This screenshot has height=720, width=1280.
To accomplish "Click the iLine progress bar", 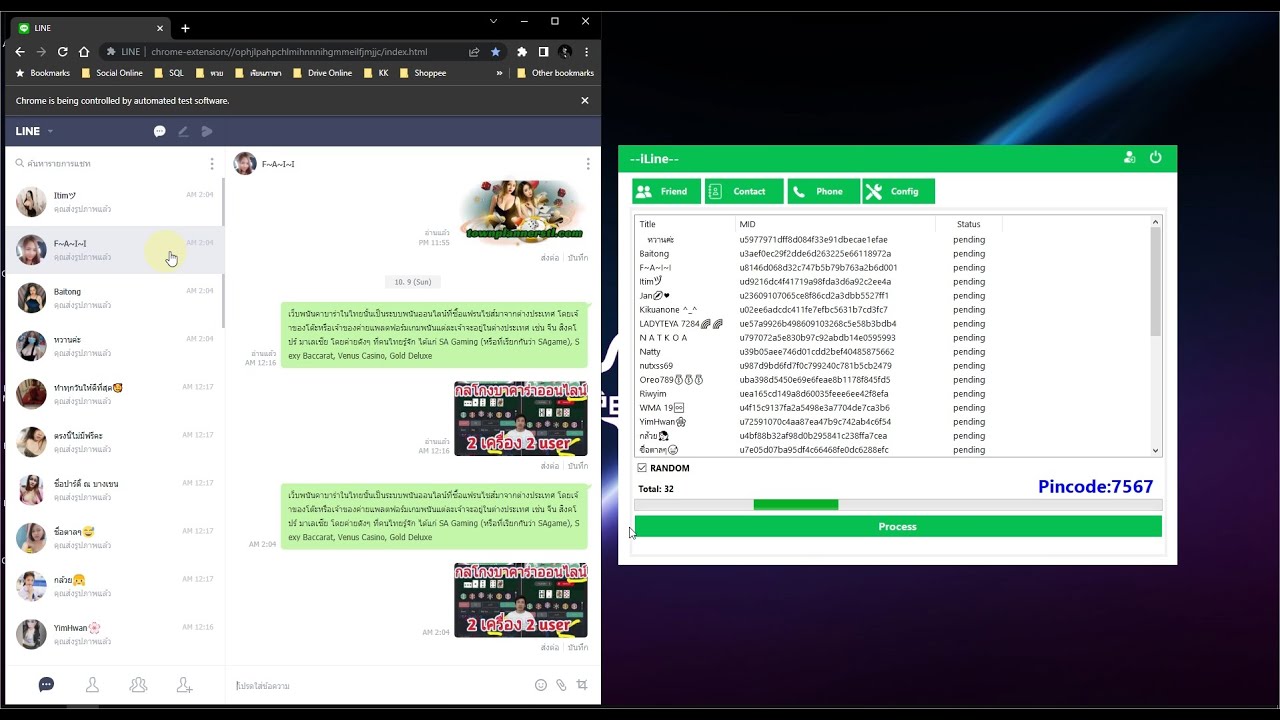I will tap(898, 505).
